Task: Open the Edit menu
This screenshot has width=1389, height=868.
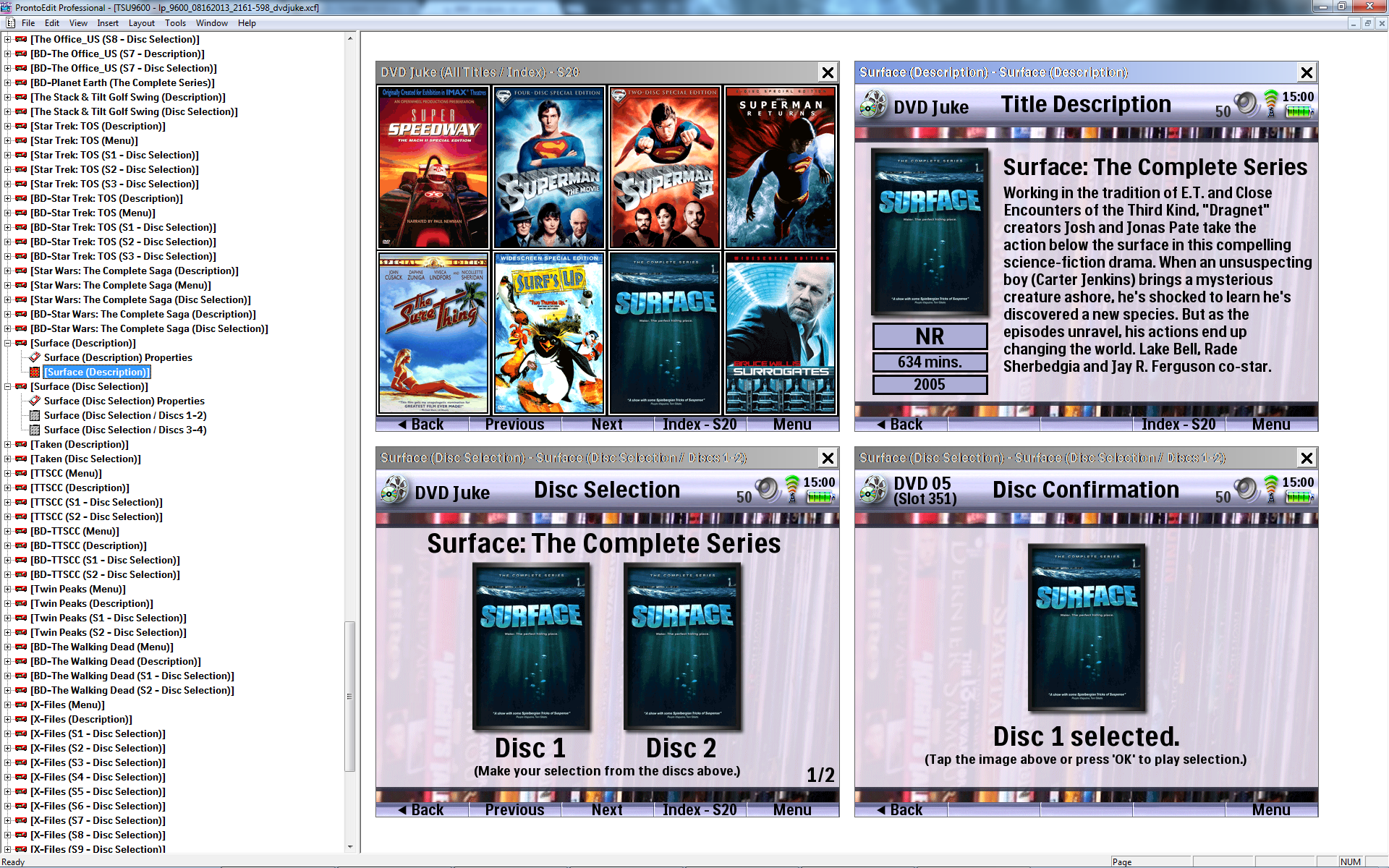Action: pos(52,23)
